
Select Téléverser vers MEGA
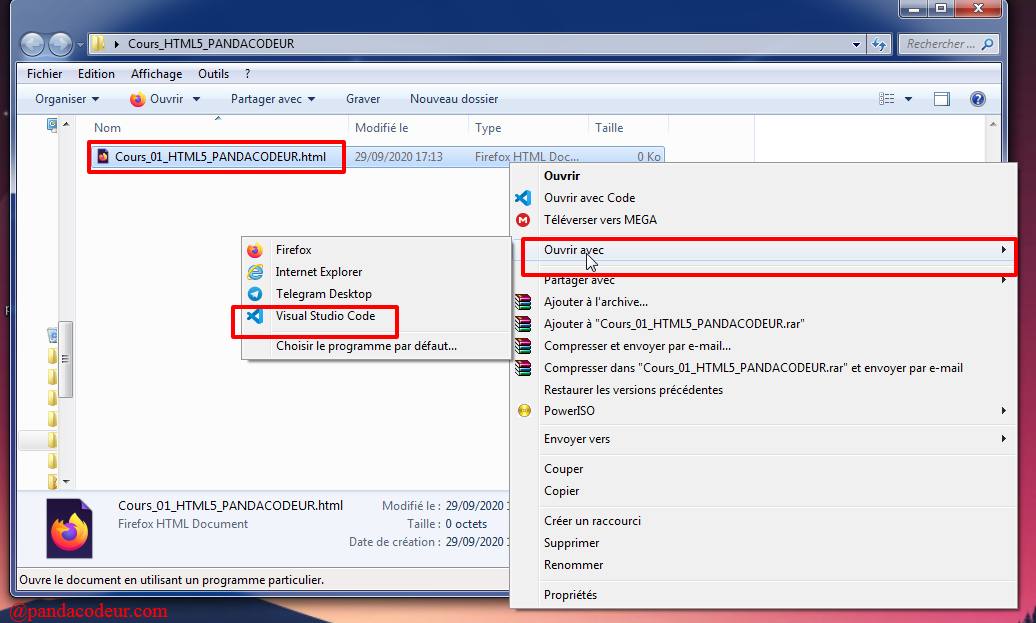[600, 220]
